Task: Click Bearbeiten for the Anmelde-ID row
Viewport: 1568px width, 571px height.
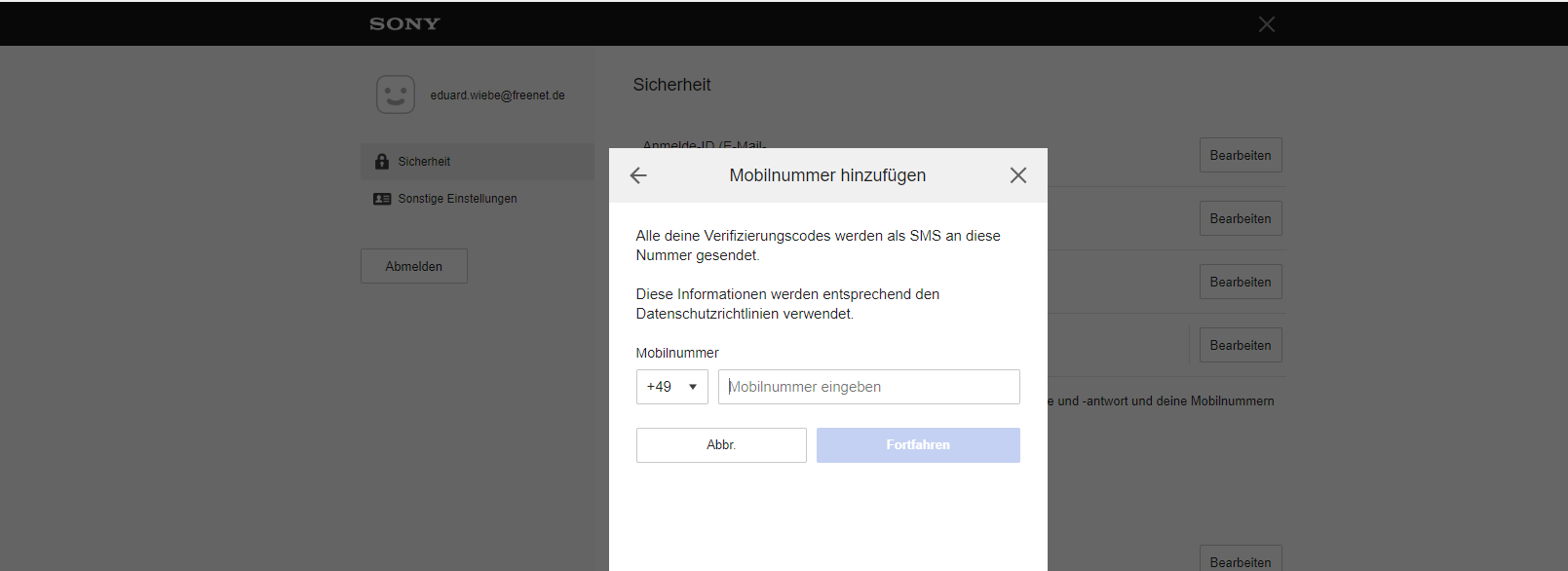Action: click(1240, 156)
